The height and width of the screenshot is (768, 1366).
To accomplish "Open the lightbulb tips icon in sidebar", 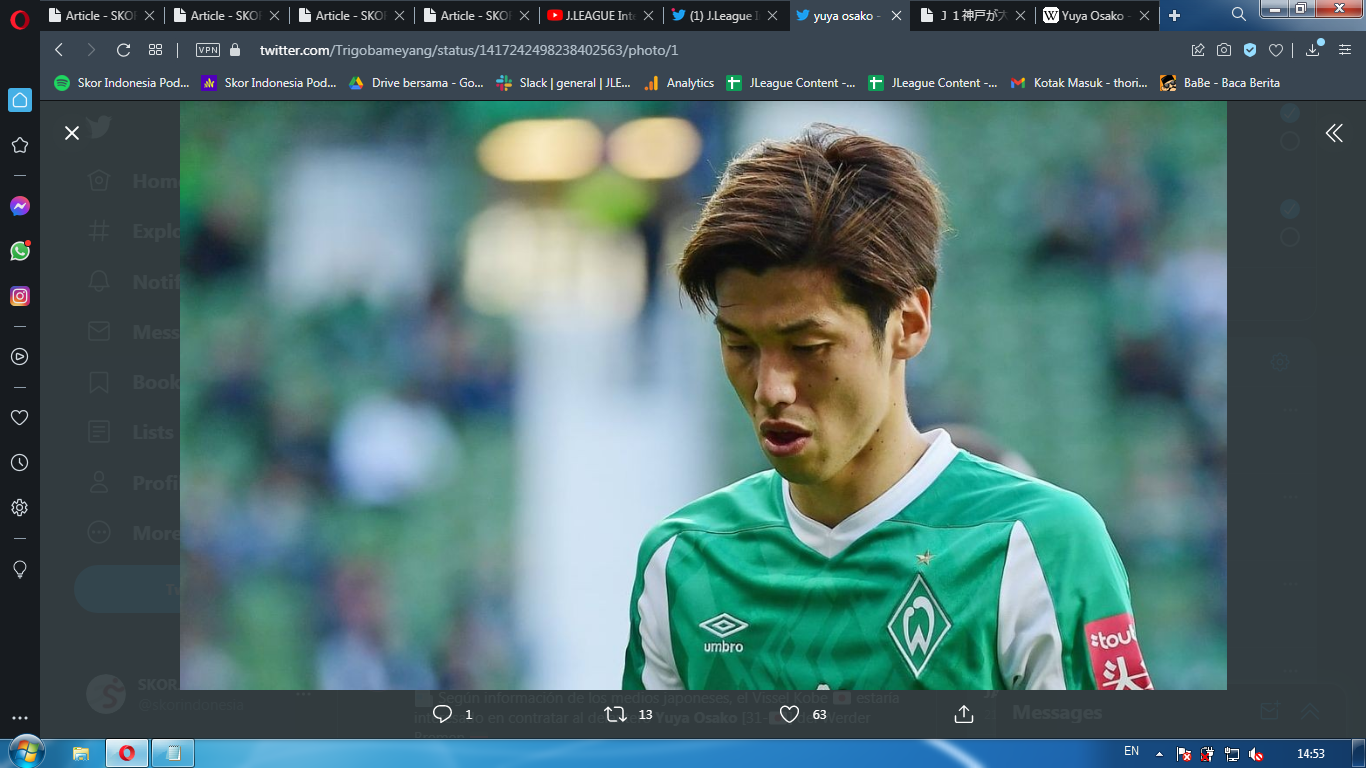I will (x=20, y=569).
